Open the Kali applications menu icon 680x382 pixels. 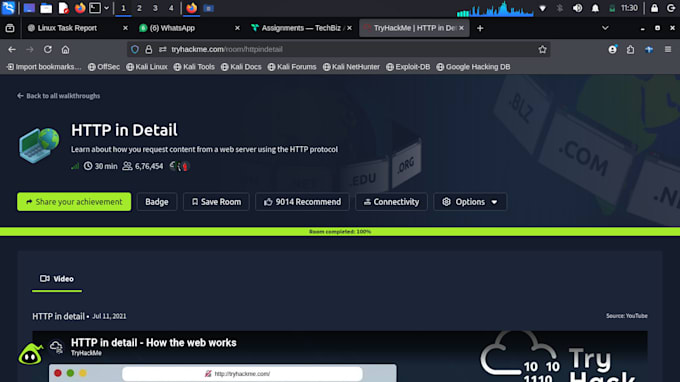(x=8, y=8)
